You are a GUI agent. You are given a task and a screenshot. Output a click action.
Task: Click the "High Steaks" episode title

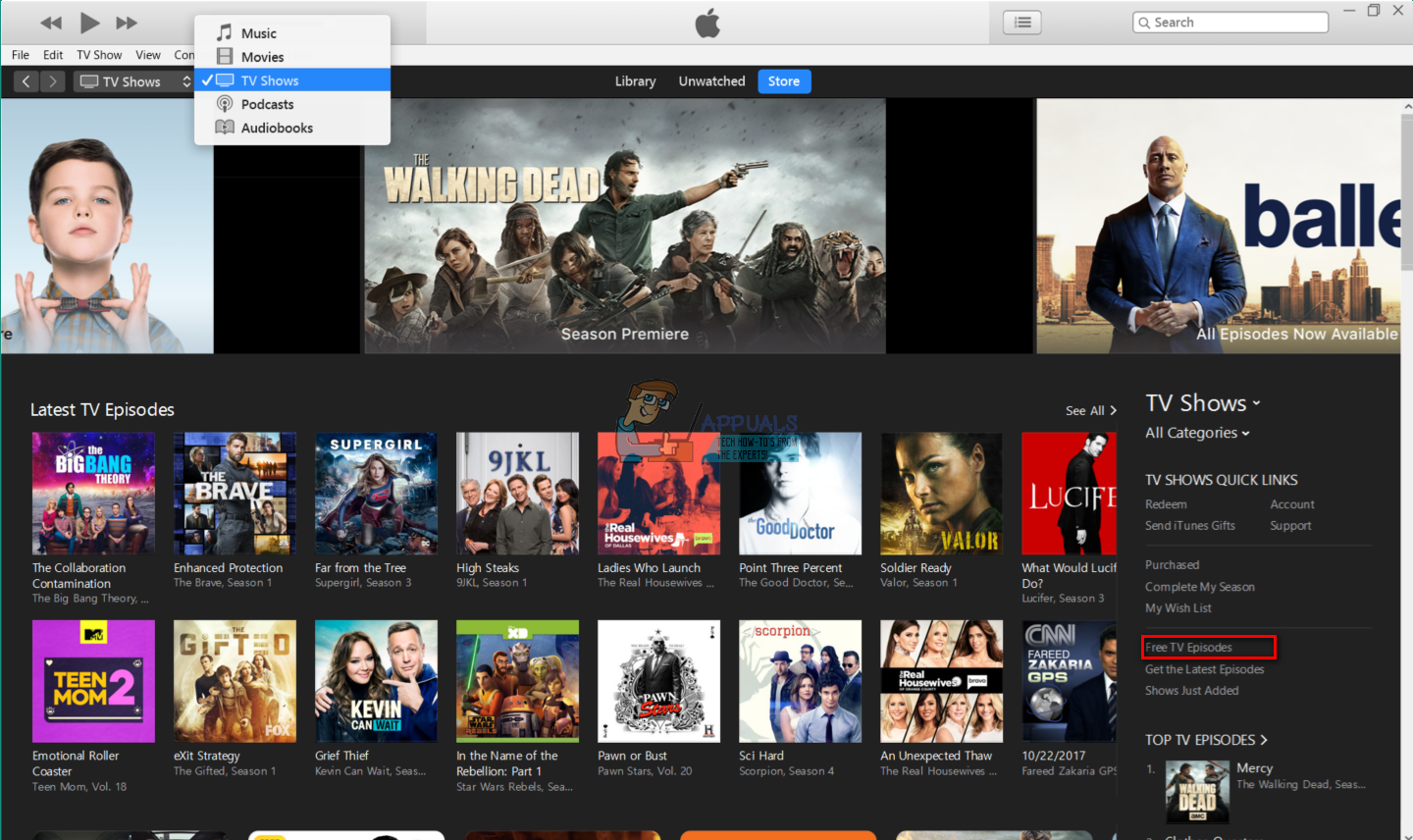pyautogui.click(x=488, y=568)
